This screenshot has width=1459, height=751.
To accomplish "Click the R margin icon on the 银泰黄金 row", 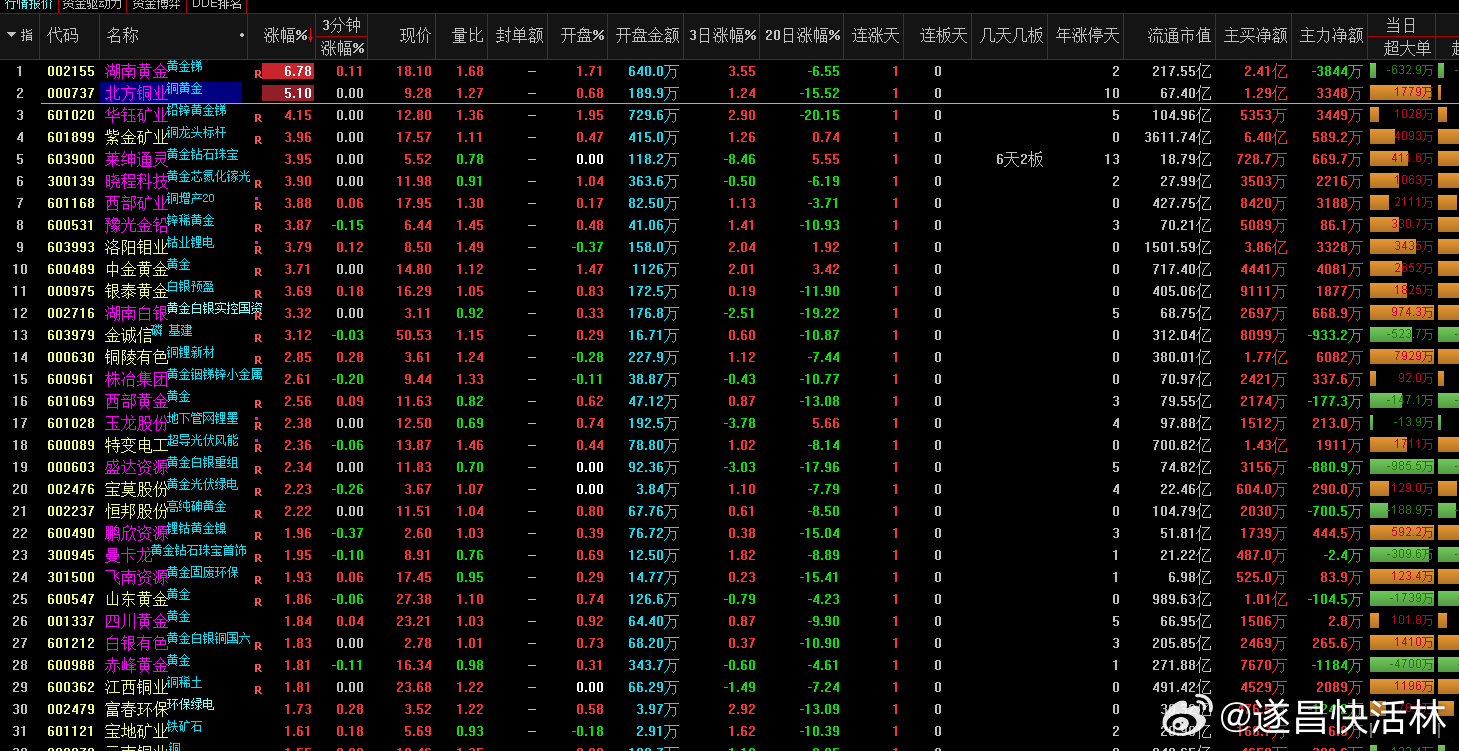I will pos(258,293).
